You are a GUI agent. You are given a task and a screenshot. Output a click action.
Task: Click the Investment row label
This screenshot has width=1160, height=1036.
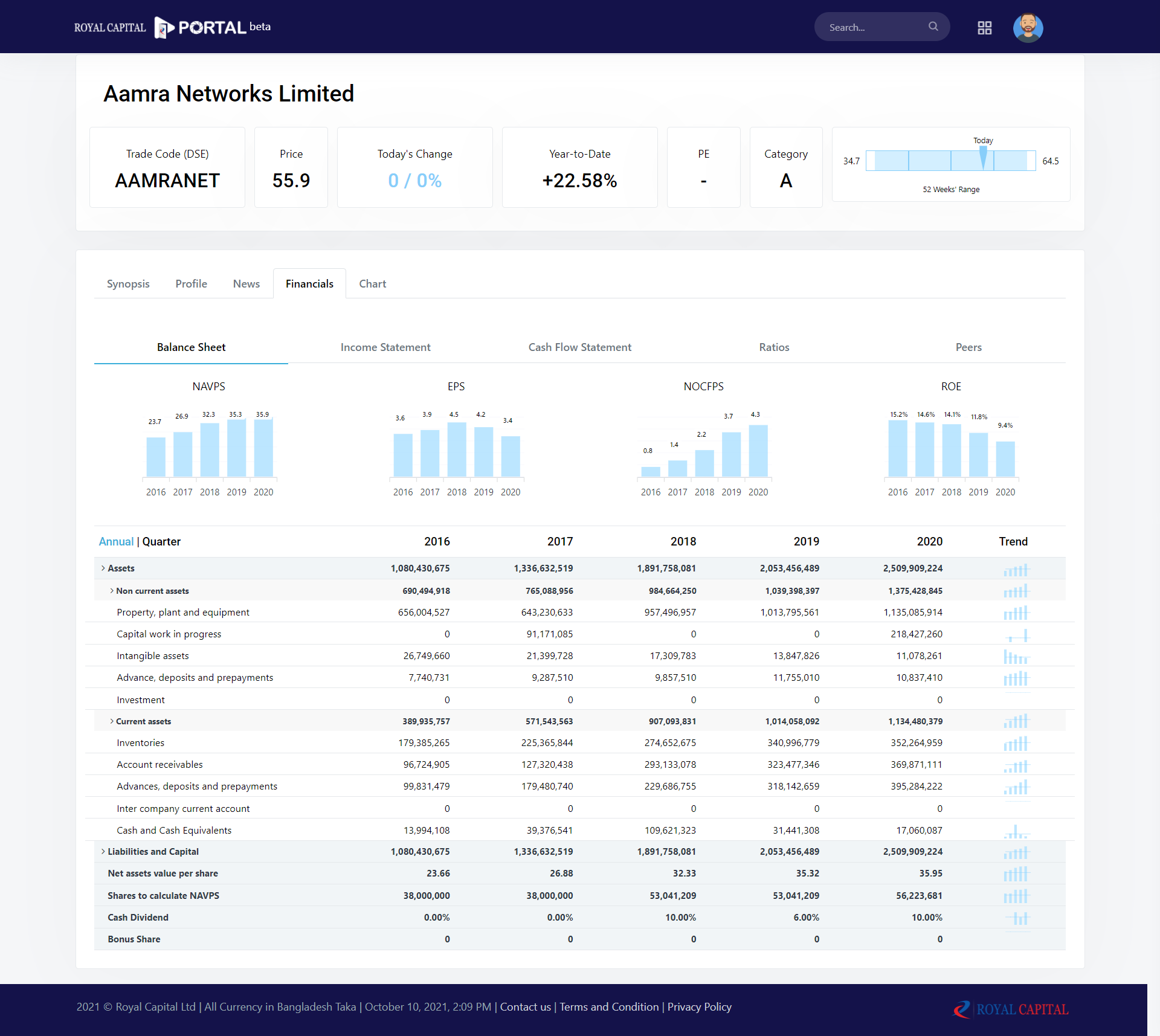141,700
